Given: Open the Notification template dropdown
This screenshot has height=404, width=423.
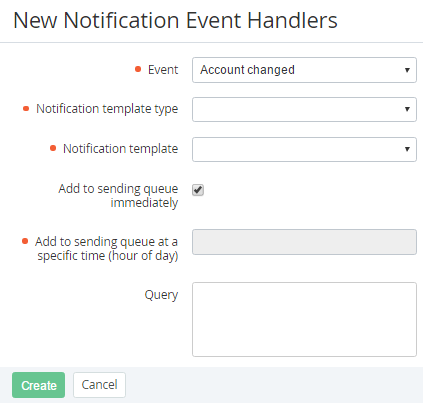Looking at the screenshot, I should pos(304,149).
